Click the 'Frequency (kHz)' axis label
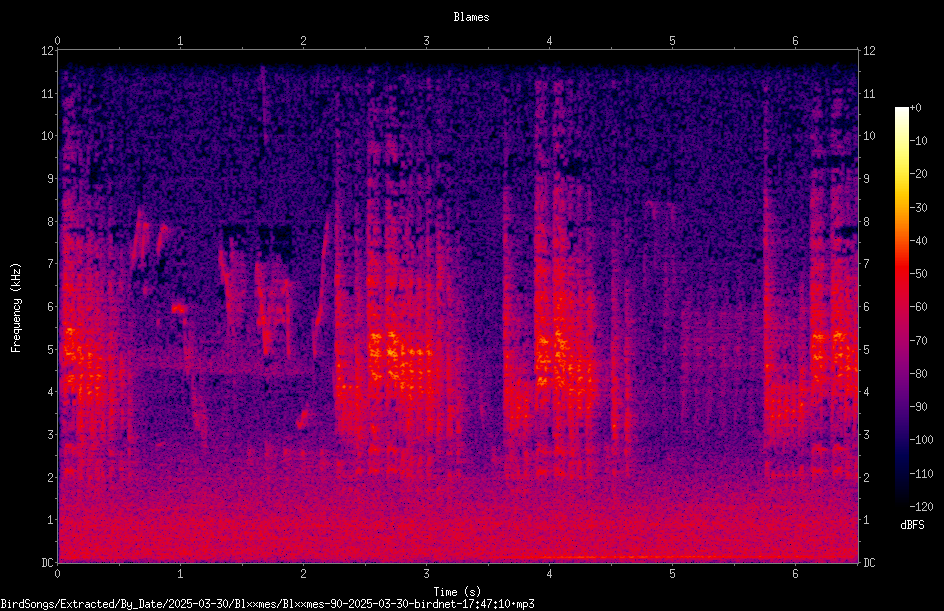944x611 pixels. click(16, 307)
